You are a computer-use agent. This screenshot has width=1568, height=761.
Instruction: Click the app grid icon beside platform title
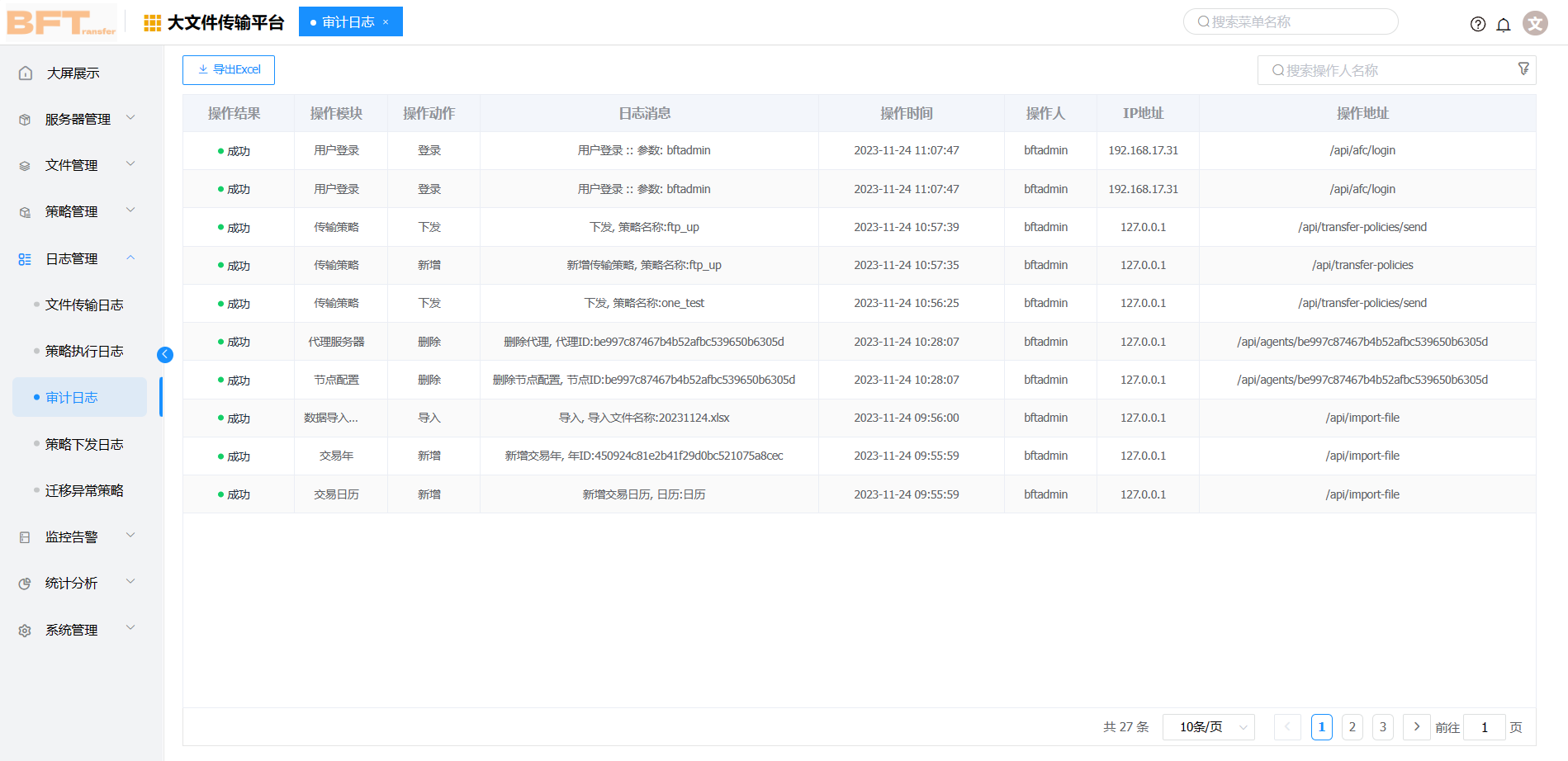click(152, 23)
